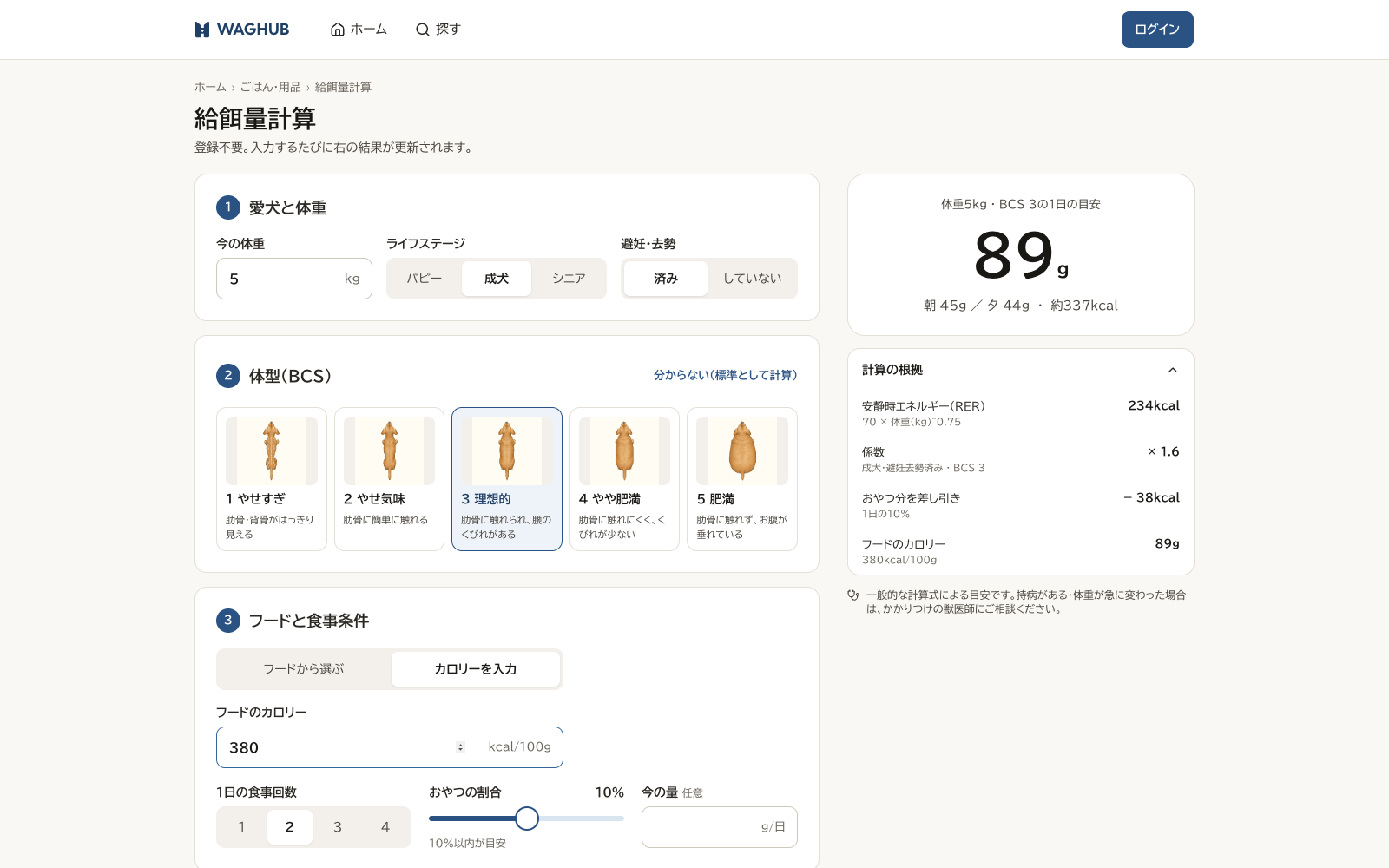
Task: Click the ログイン button
Action: [1157, 30]
